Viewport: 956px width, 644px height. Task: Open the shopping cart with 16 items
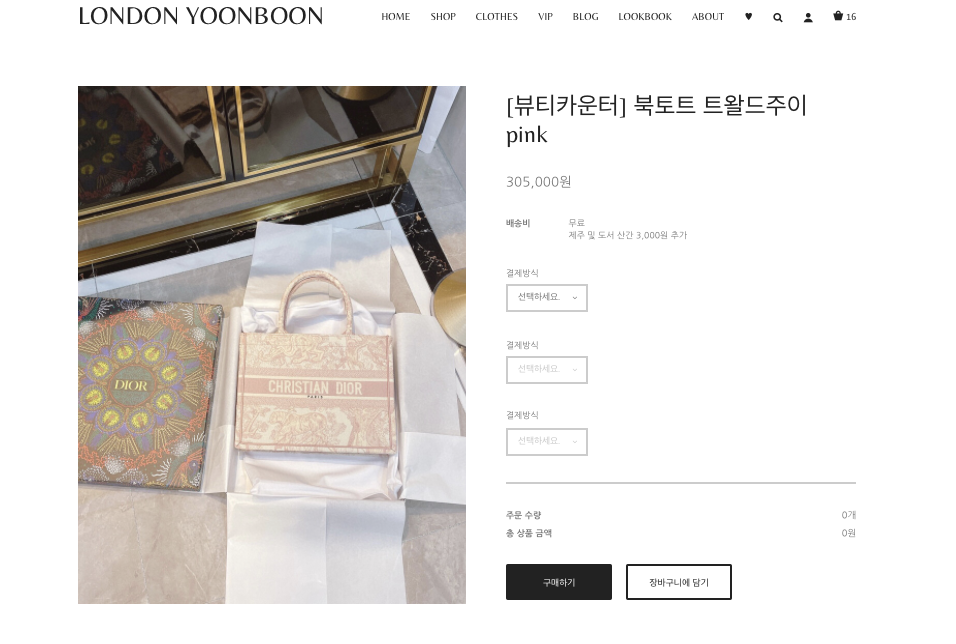coord(844,16)
